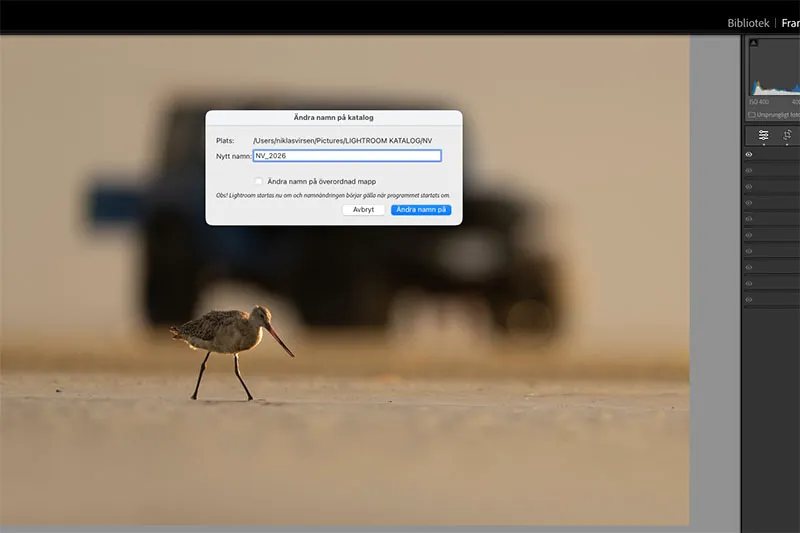Screen dimensions: 800x533
Task: Click the 'Obs! Lightroom startas nu om' note
Action: [333, 195]
